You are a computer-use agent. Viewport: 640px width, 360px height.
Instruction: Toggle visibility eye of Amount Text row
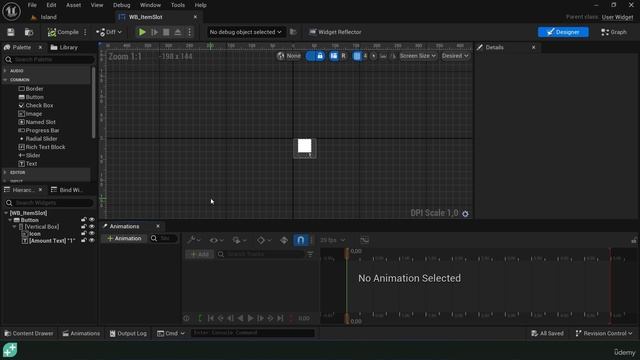92,240
